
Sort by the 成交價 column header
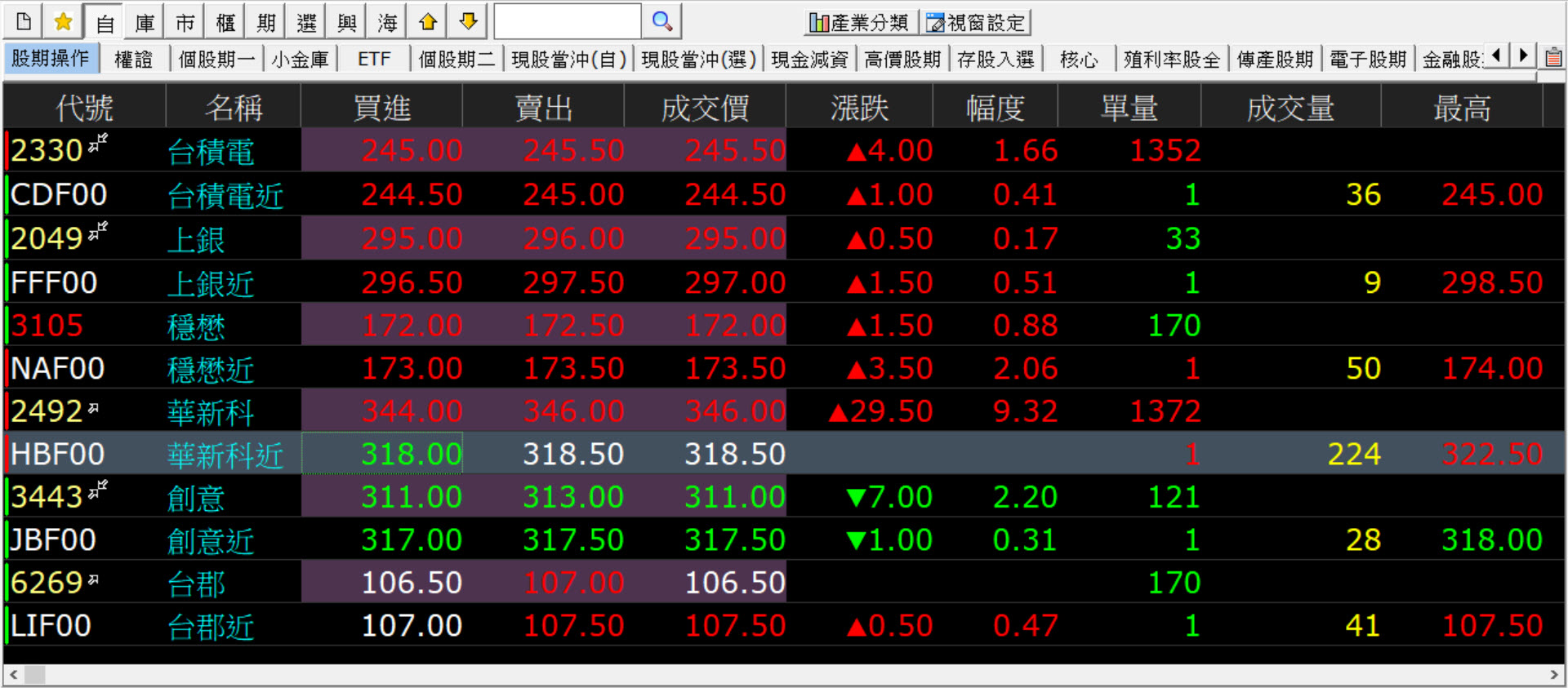[x=705, y=108]
